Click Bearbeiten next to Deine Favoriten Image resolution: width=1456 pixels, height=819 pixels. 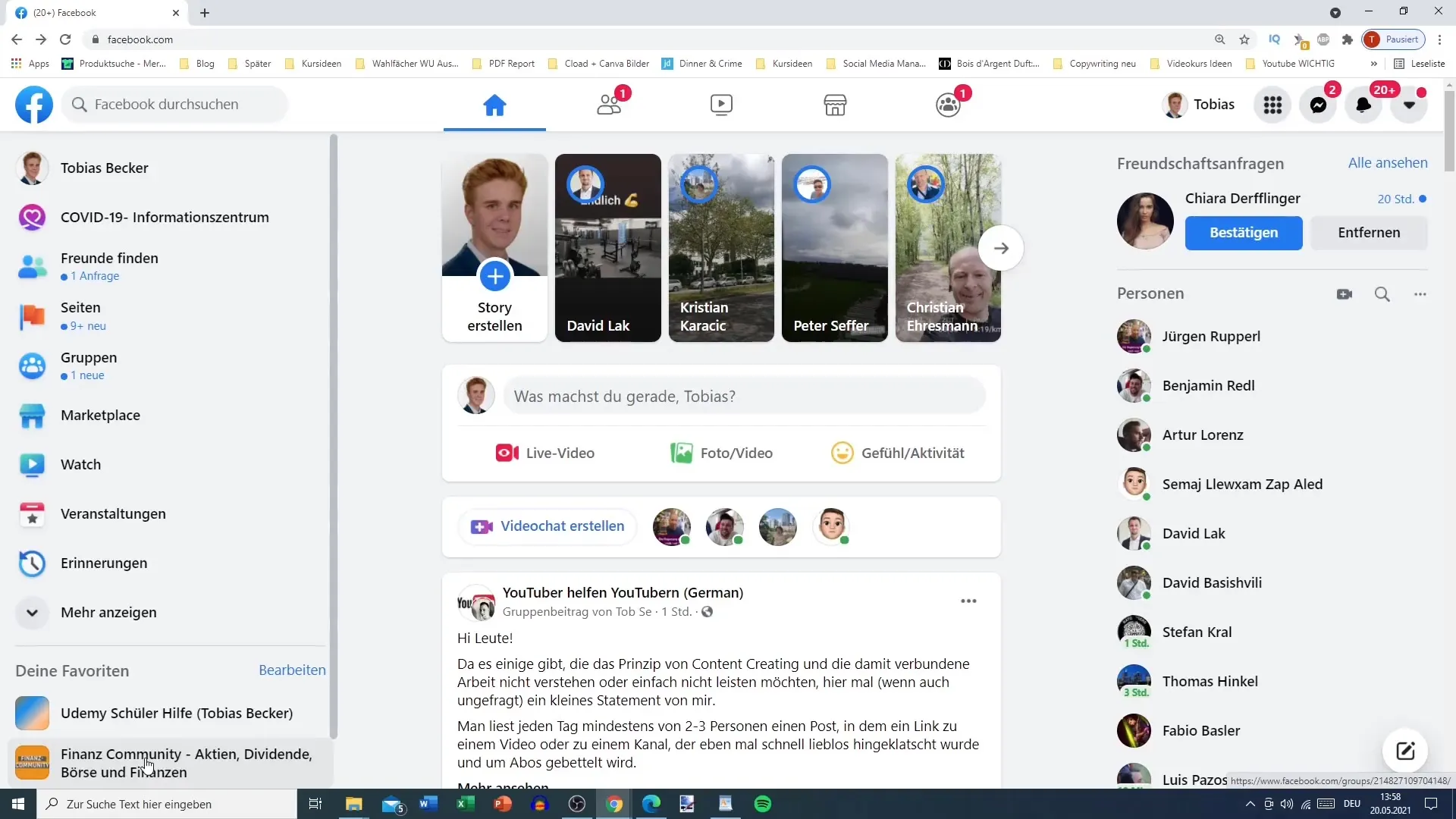[292, 670]
